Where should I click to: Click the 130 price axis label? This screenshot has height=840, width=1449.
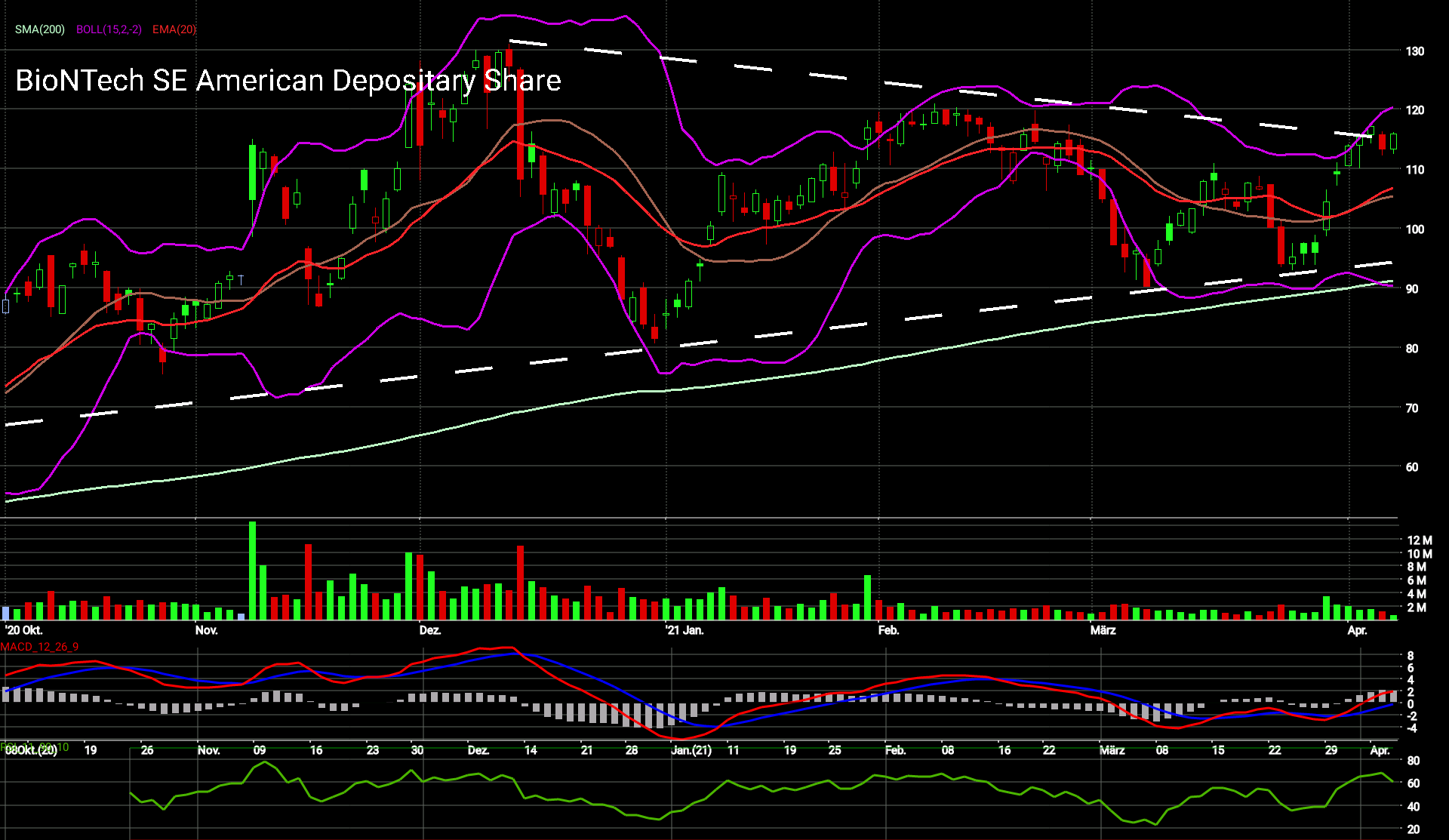coord(1414,51)
